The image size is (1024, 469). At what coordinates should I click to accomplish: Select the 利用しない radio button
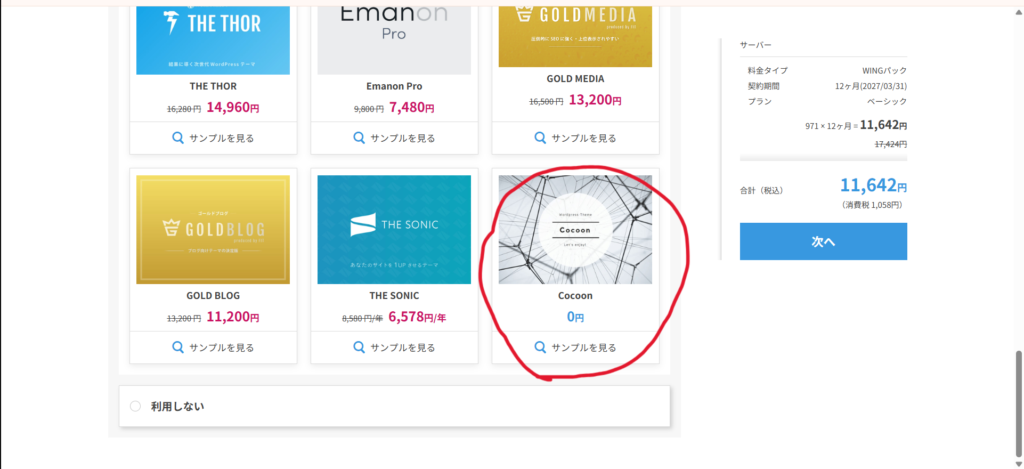[135, 407]
